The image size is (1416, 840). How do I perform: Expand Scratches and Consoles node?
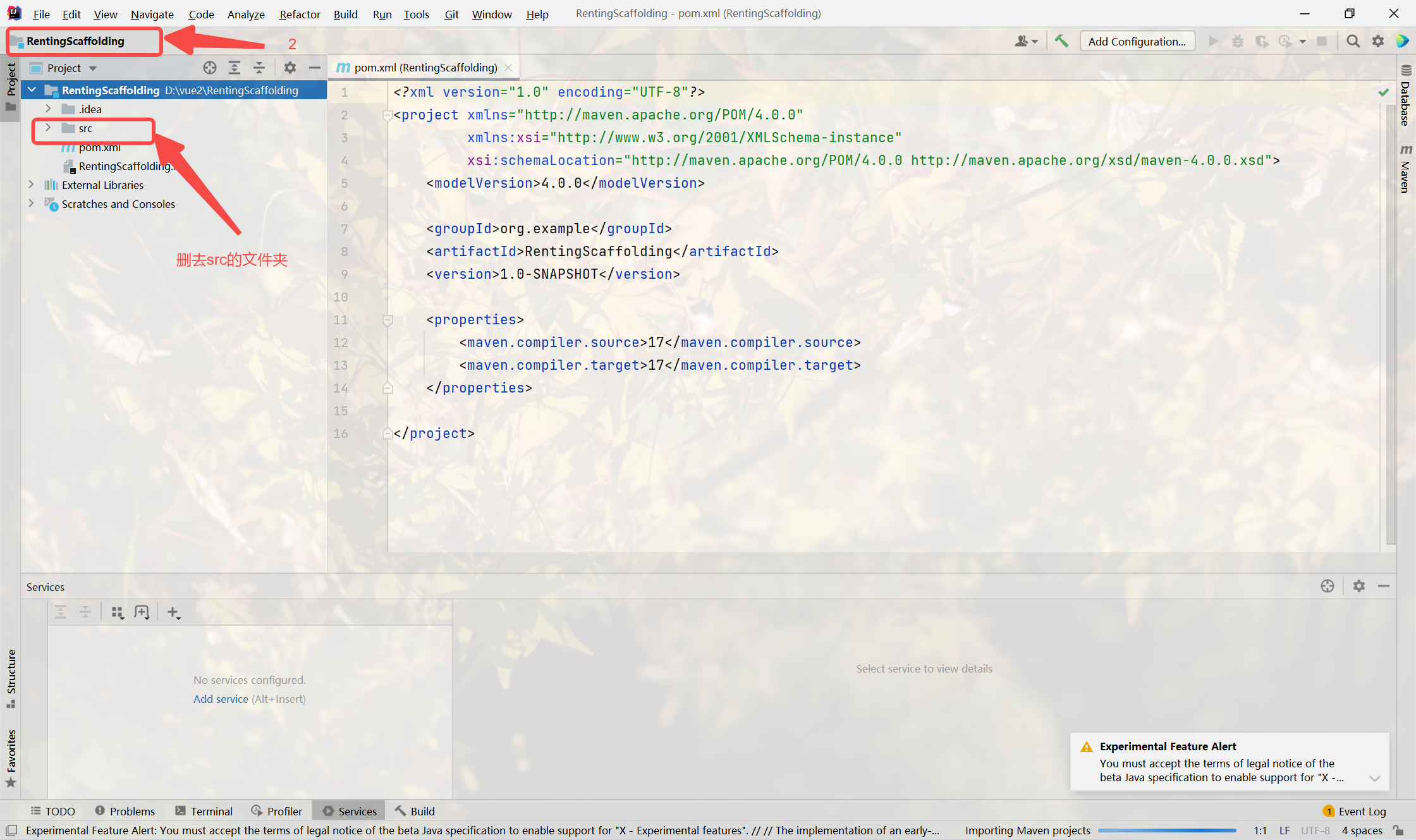[31, 204]
